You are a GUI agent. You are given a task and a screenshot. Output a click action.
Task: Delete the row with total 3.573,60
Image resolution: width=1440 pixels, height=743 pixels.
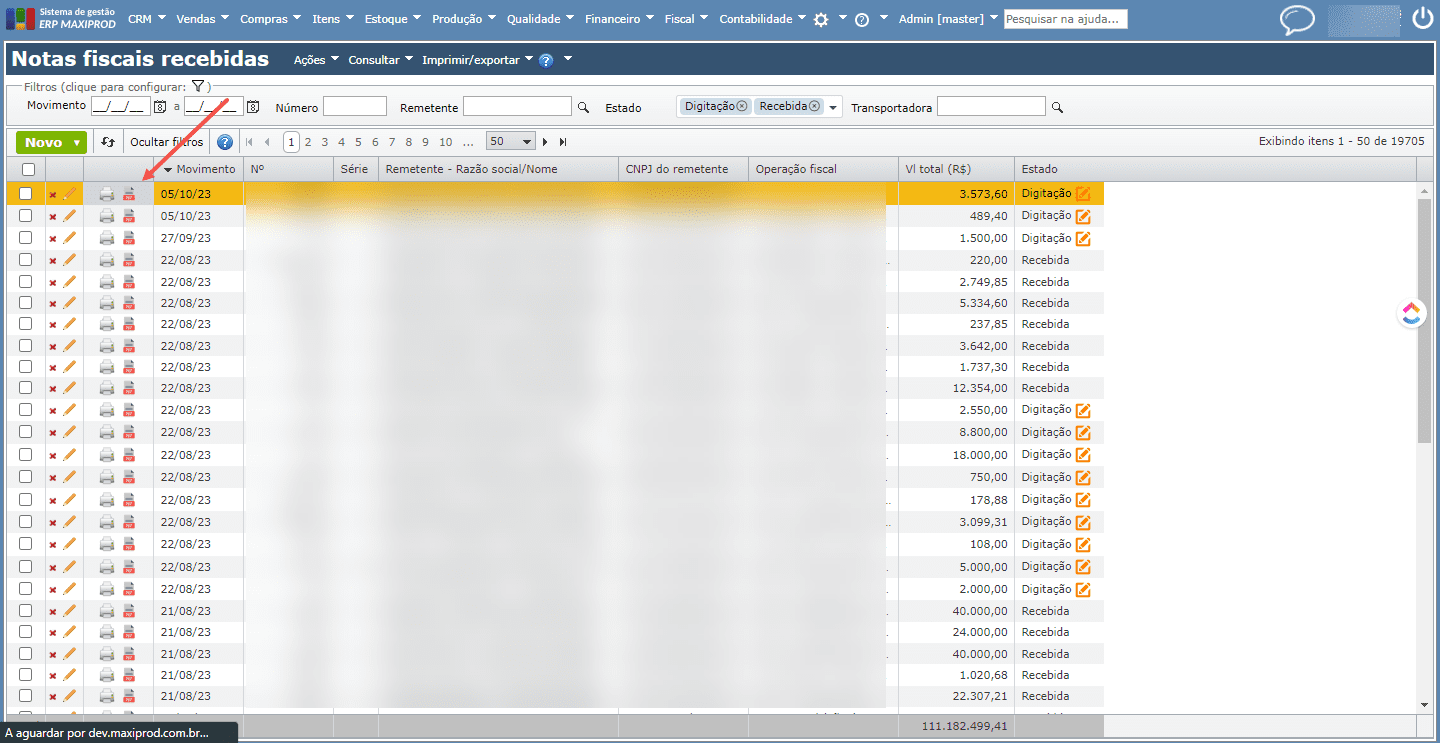[53, 194]
